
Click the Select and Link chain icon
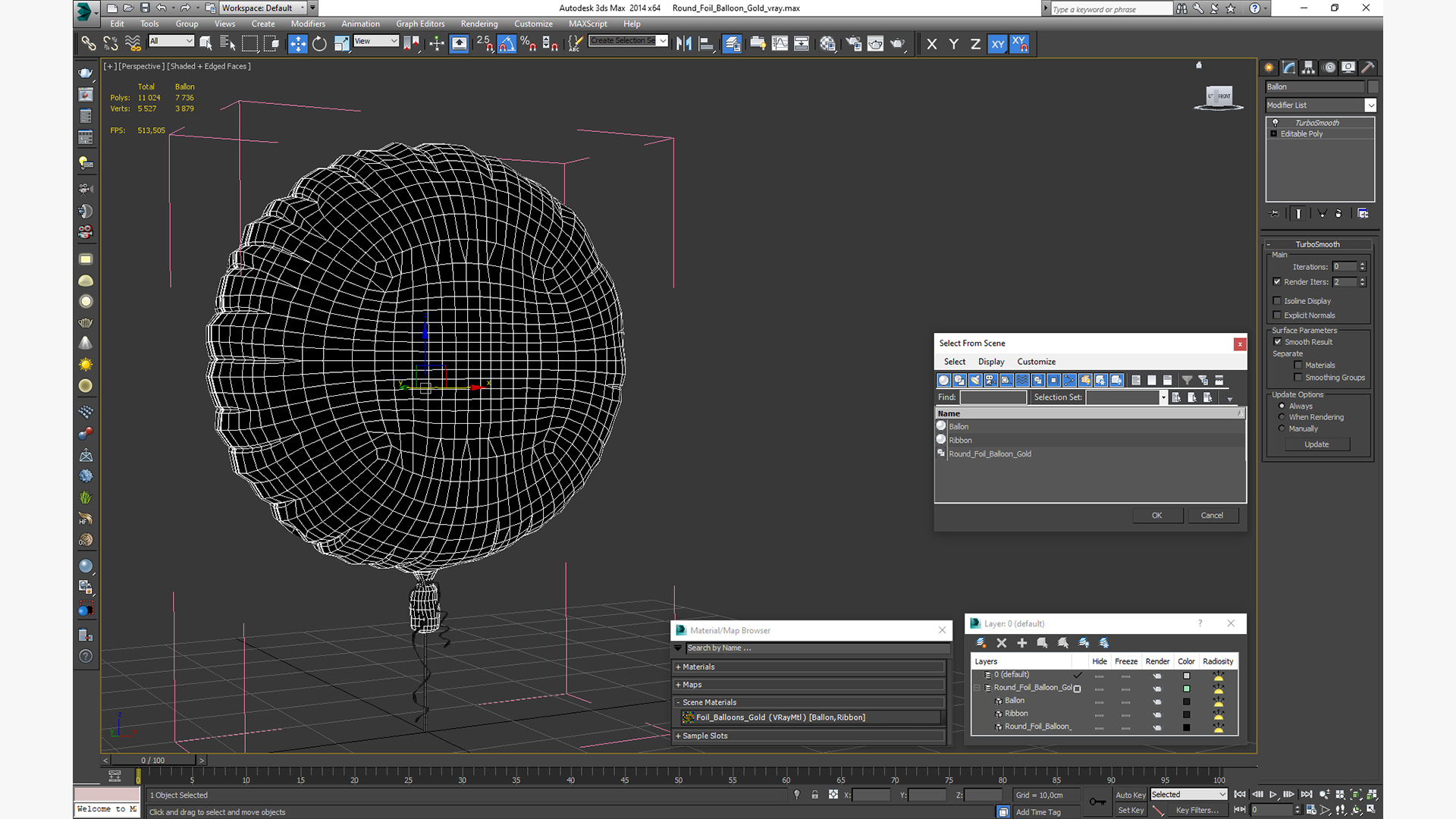tap(89, 44)
